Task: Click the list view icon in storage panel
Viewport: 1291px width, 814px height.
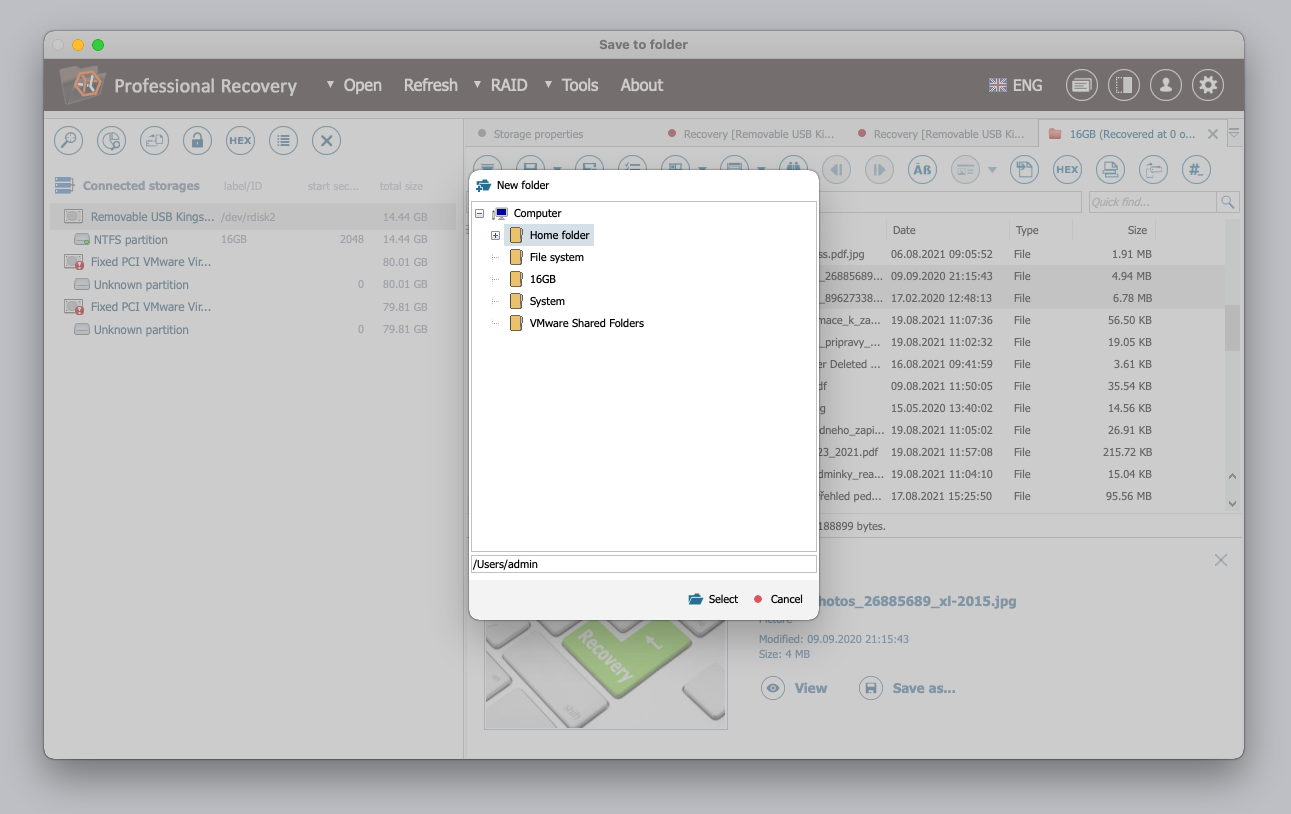Action: point(283,141)
